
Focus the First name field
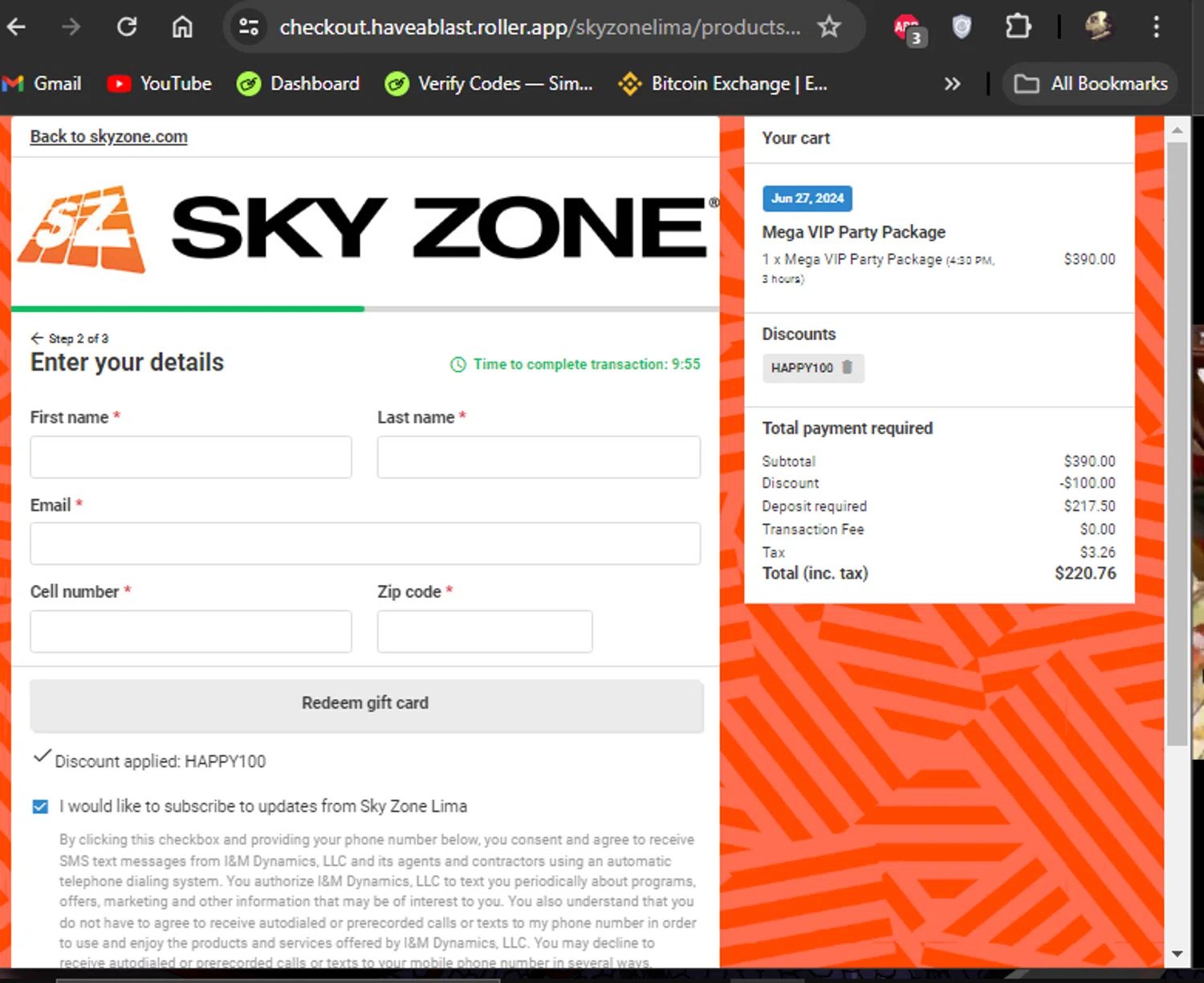(191, 457)
